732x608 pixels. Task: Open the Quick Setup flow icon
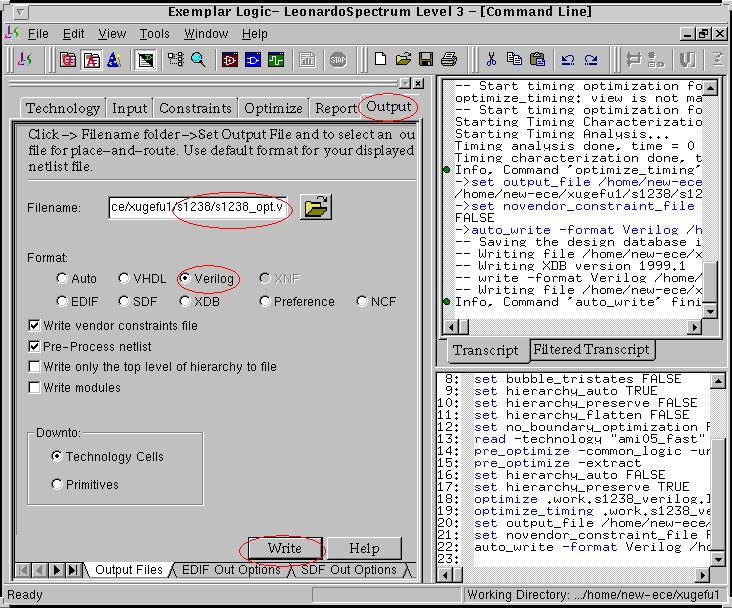[x=68, y=60]
